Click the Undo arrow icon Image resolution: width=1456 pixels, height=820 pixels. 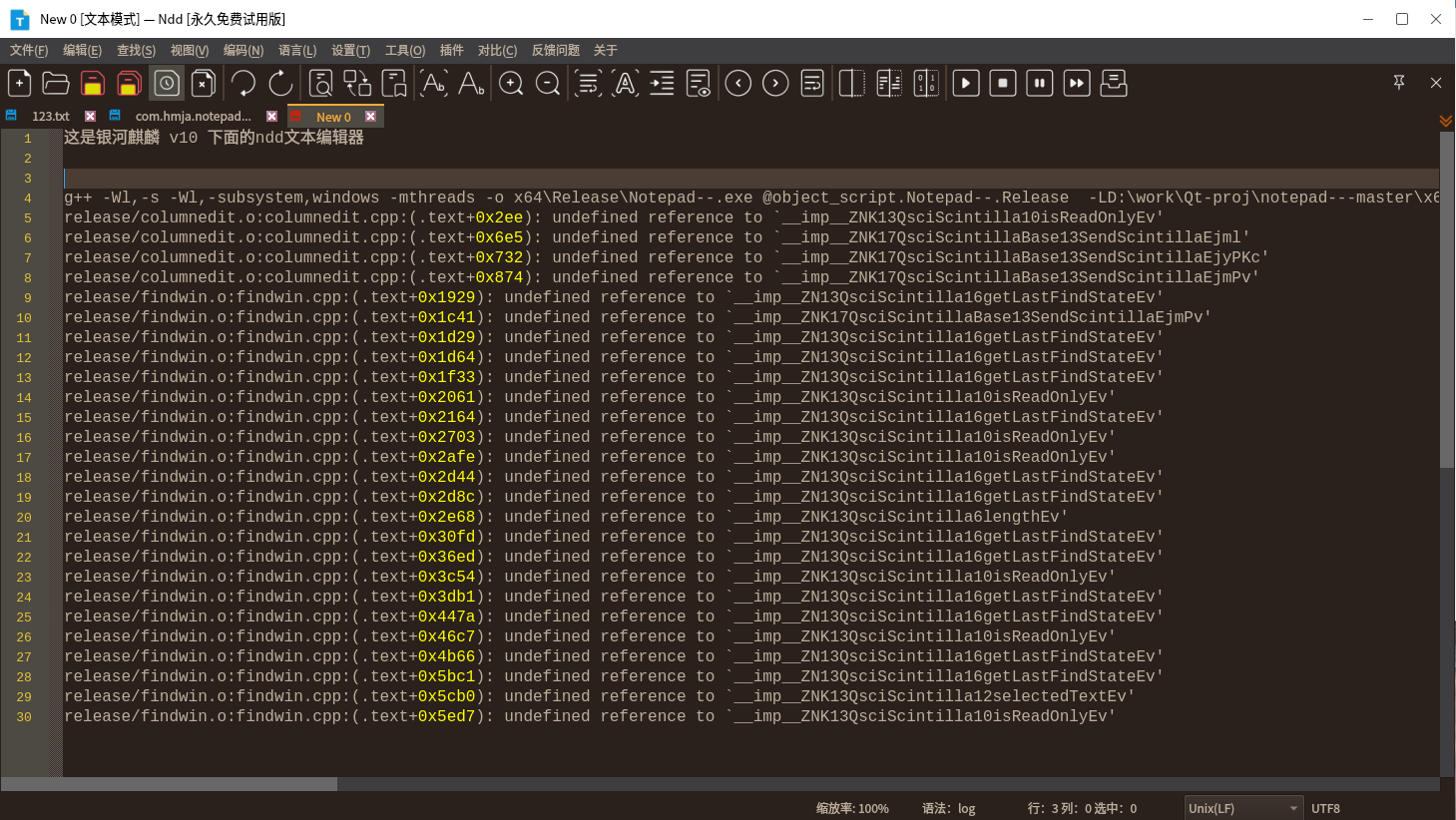[x=243, y=84]
